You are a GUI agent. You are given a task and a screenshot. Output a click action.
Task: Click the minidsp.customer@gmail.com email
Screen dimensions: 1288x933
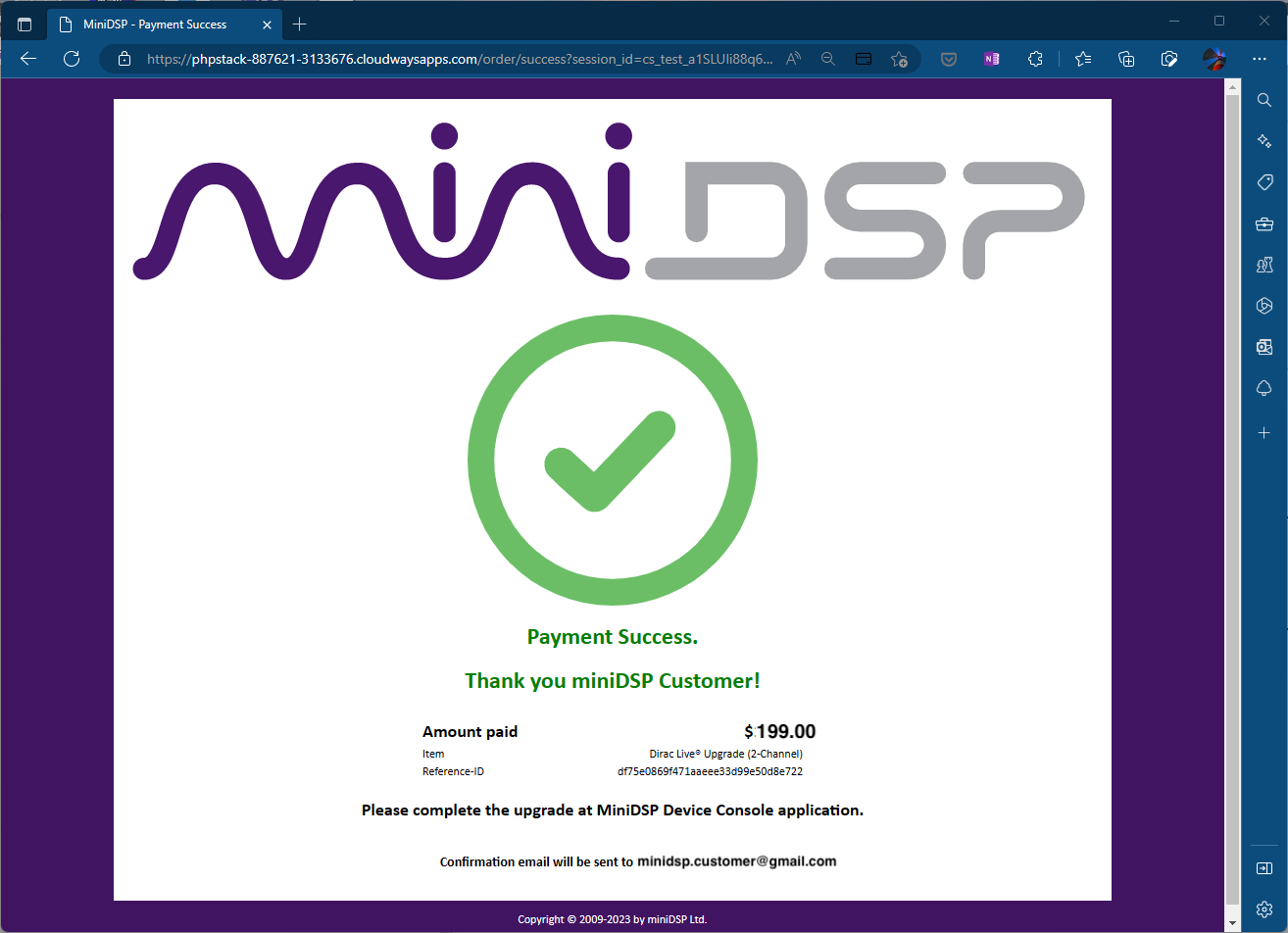click(737, 861)
